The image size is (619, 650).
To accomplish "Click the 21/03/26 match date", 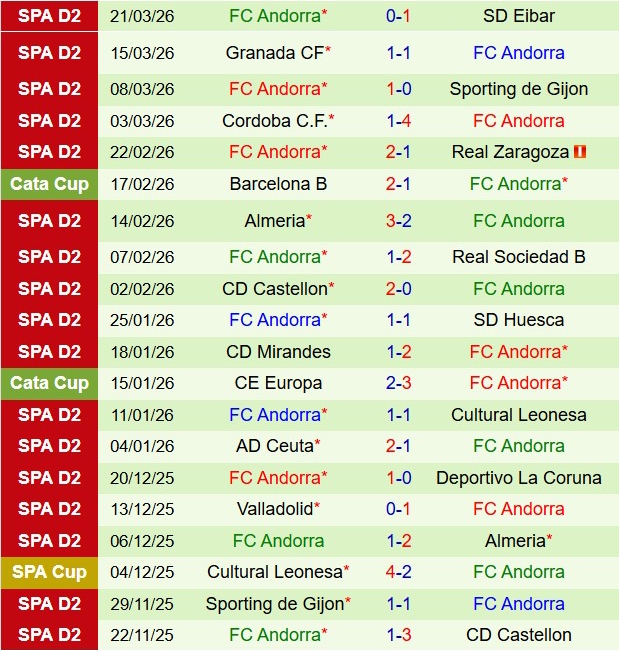I will coord(142,16).
